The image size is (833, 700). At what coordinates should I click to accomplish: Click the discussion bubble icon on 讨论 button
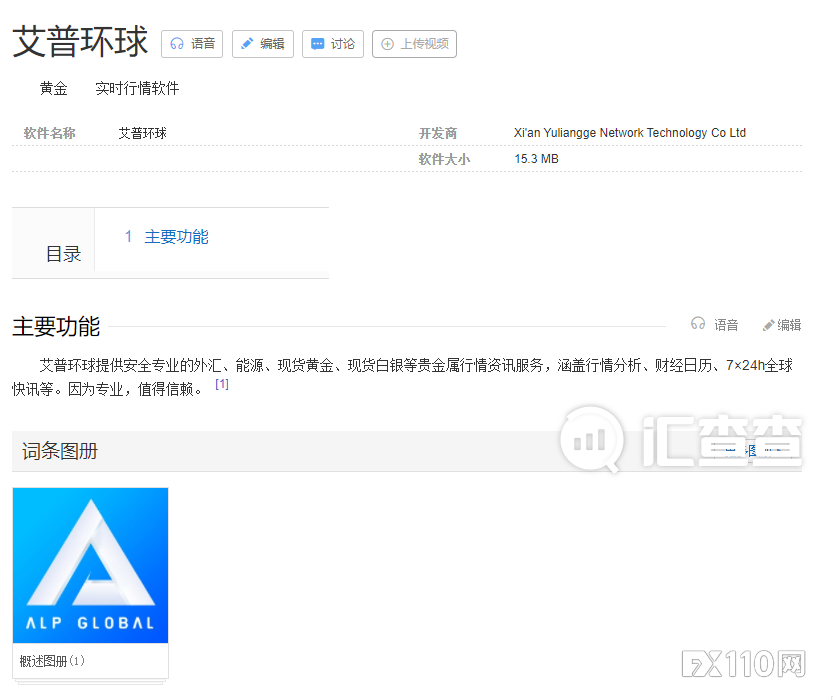click(318, 43)
